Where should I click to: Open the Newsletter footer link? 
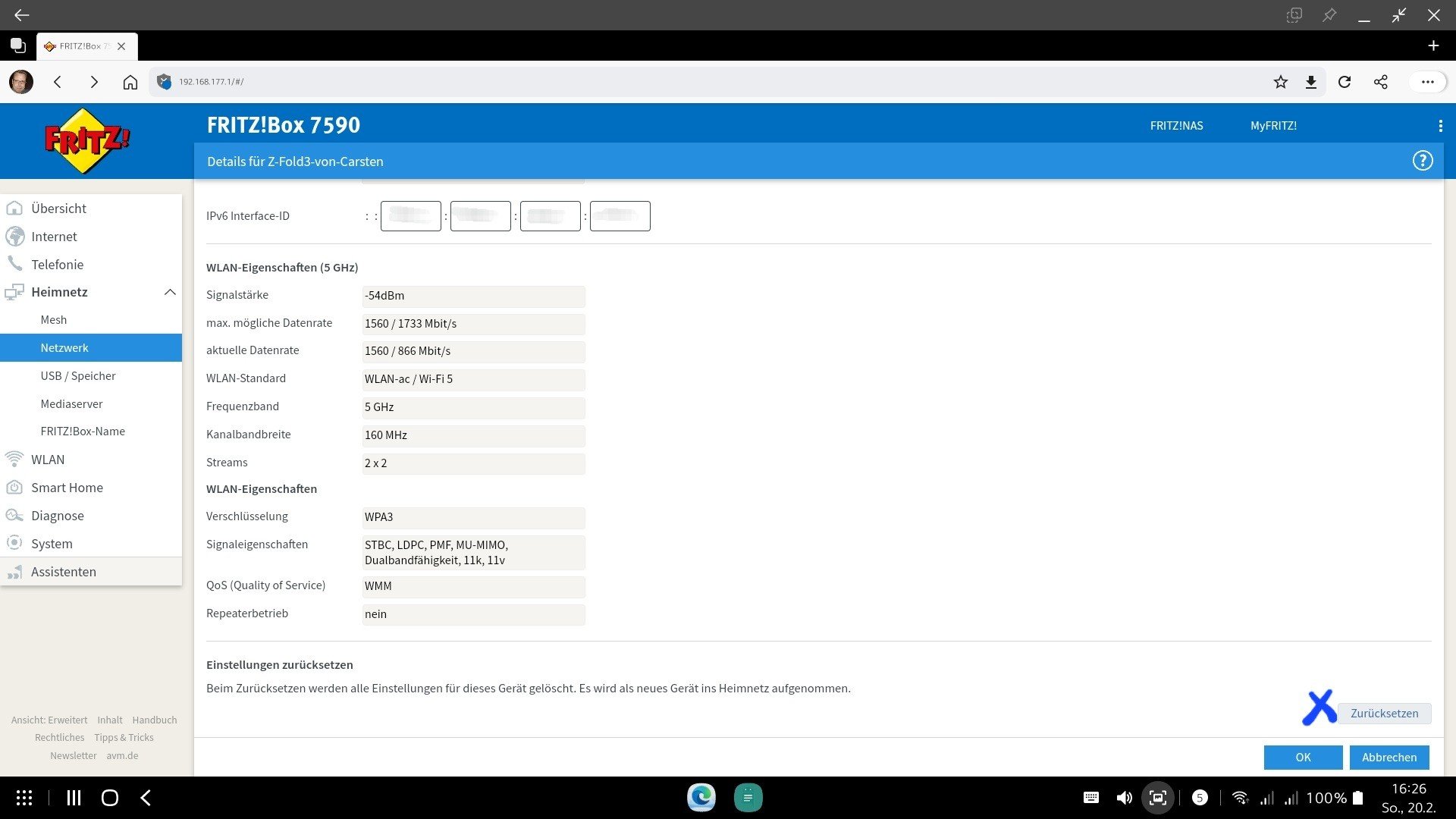pos(74,756)
